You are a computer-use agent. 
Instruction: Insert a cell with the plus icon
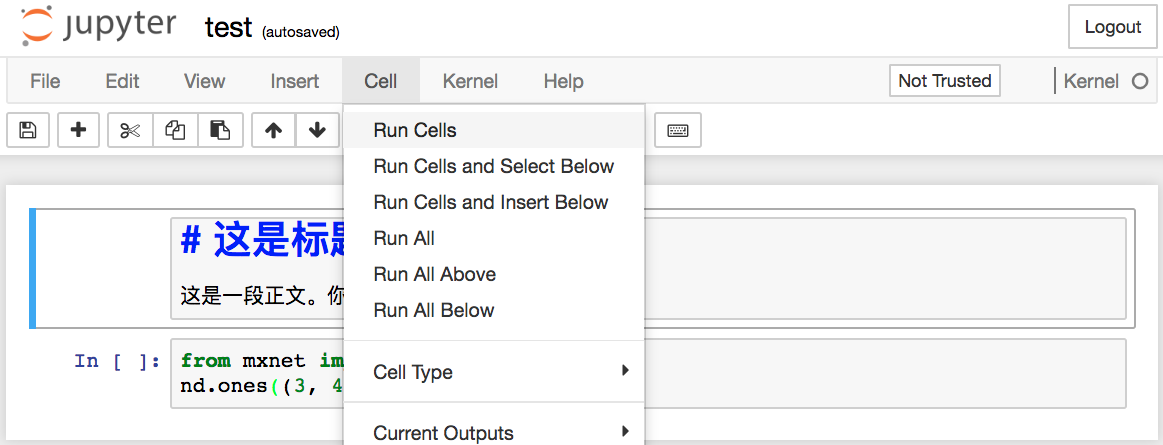78,130
